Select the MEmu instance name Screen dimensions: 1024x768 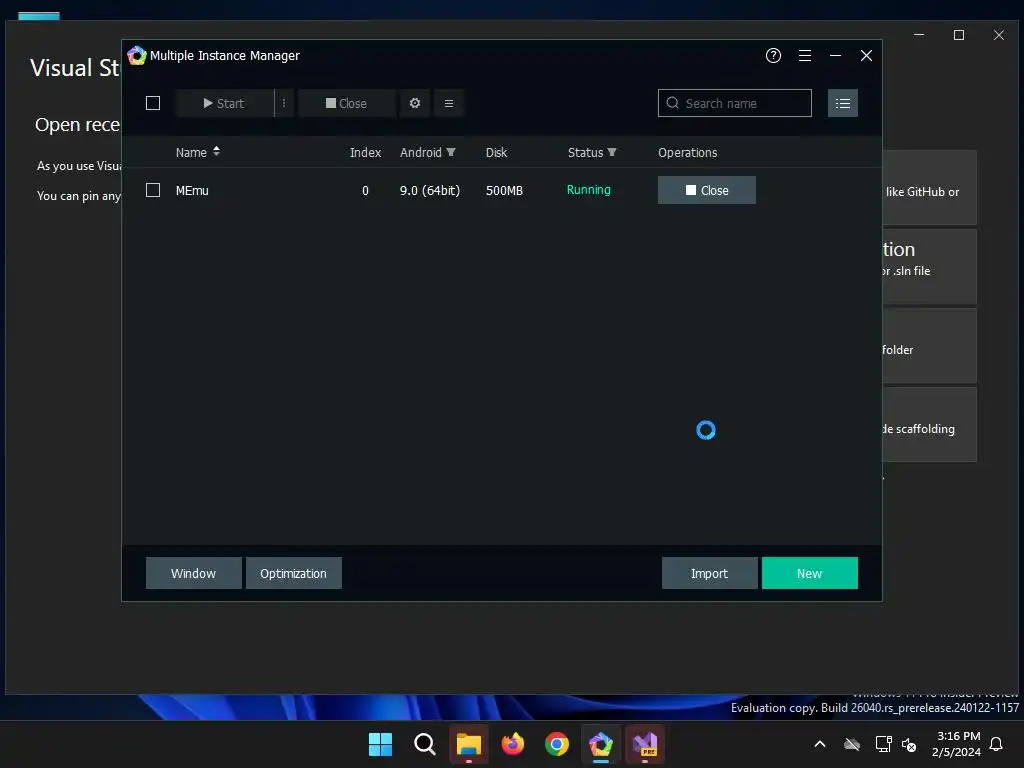coord(192,191)
